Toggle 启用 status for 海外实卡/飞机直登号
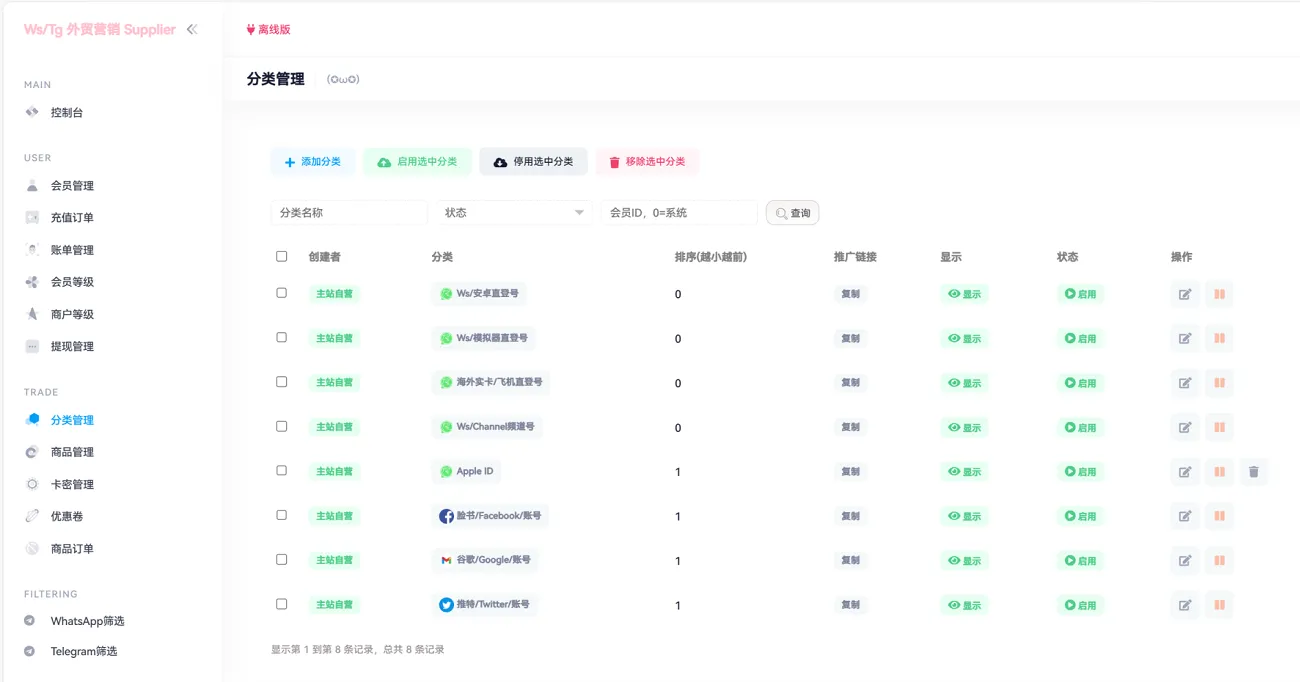This screenshot has width=1300, height=682. 1079,382
